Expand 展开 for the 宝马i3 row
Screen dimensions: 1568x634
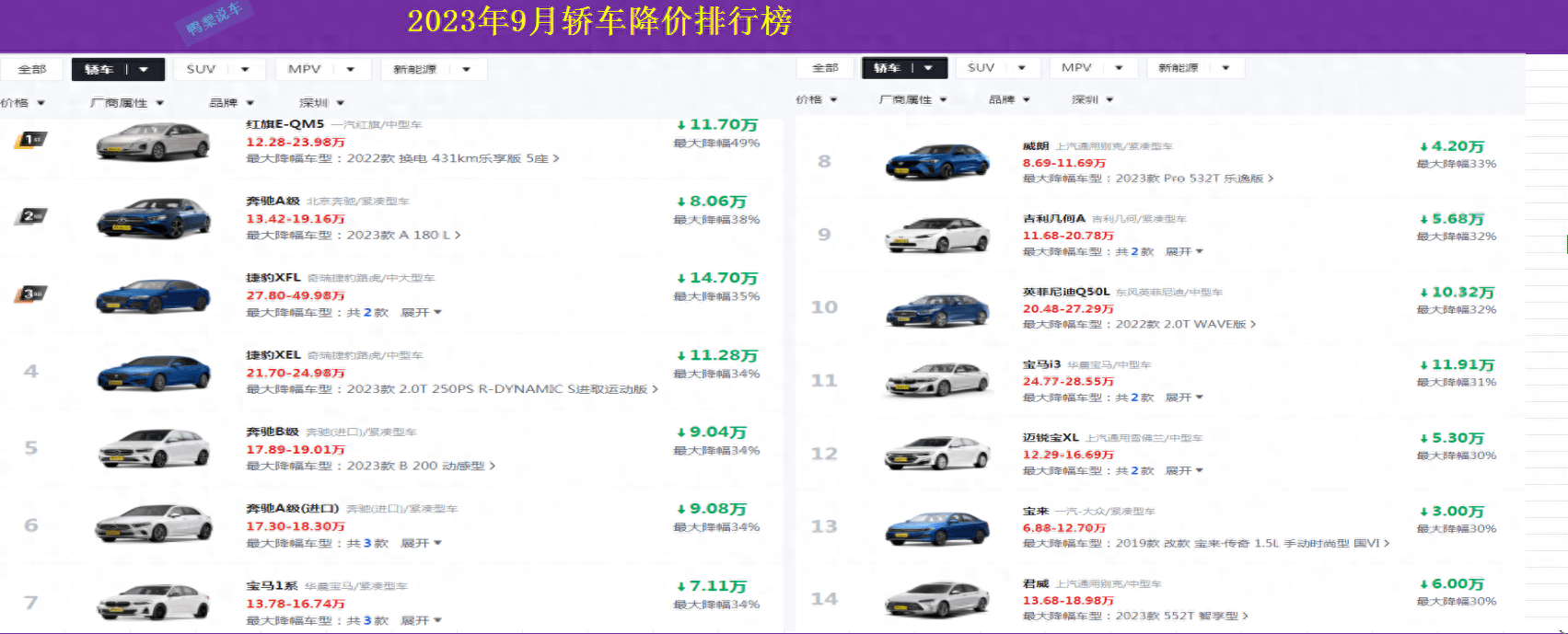pyautogui.click(x=1184, y=398)
